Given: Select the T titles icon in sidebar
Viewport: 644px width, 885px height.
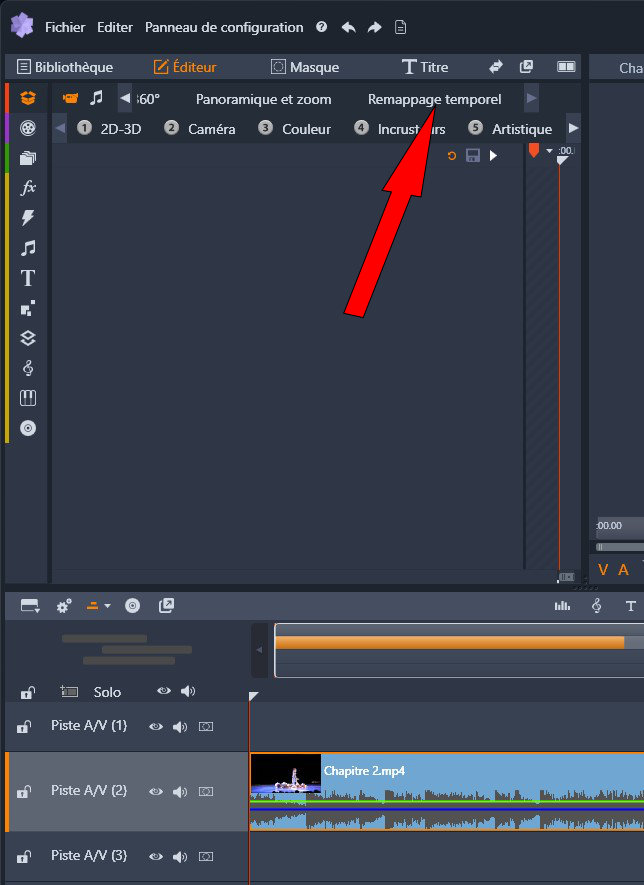Looking at the screenshot, I should (x=28, y=278).
